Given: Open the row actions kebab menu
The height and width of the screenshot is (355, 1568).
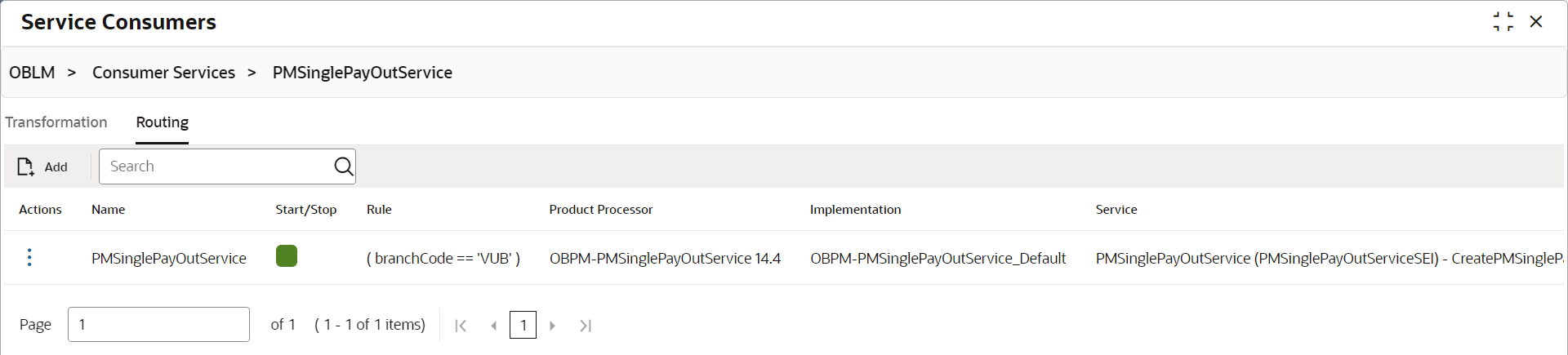Looking at the screenshot, I should 29,258.
